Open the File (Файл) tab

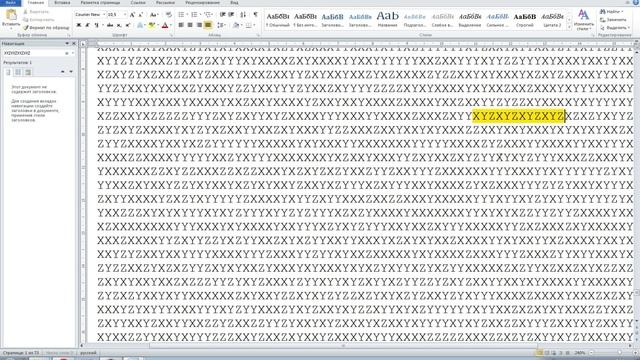coord(11,2)
